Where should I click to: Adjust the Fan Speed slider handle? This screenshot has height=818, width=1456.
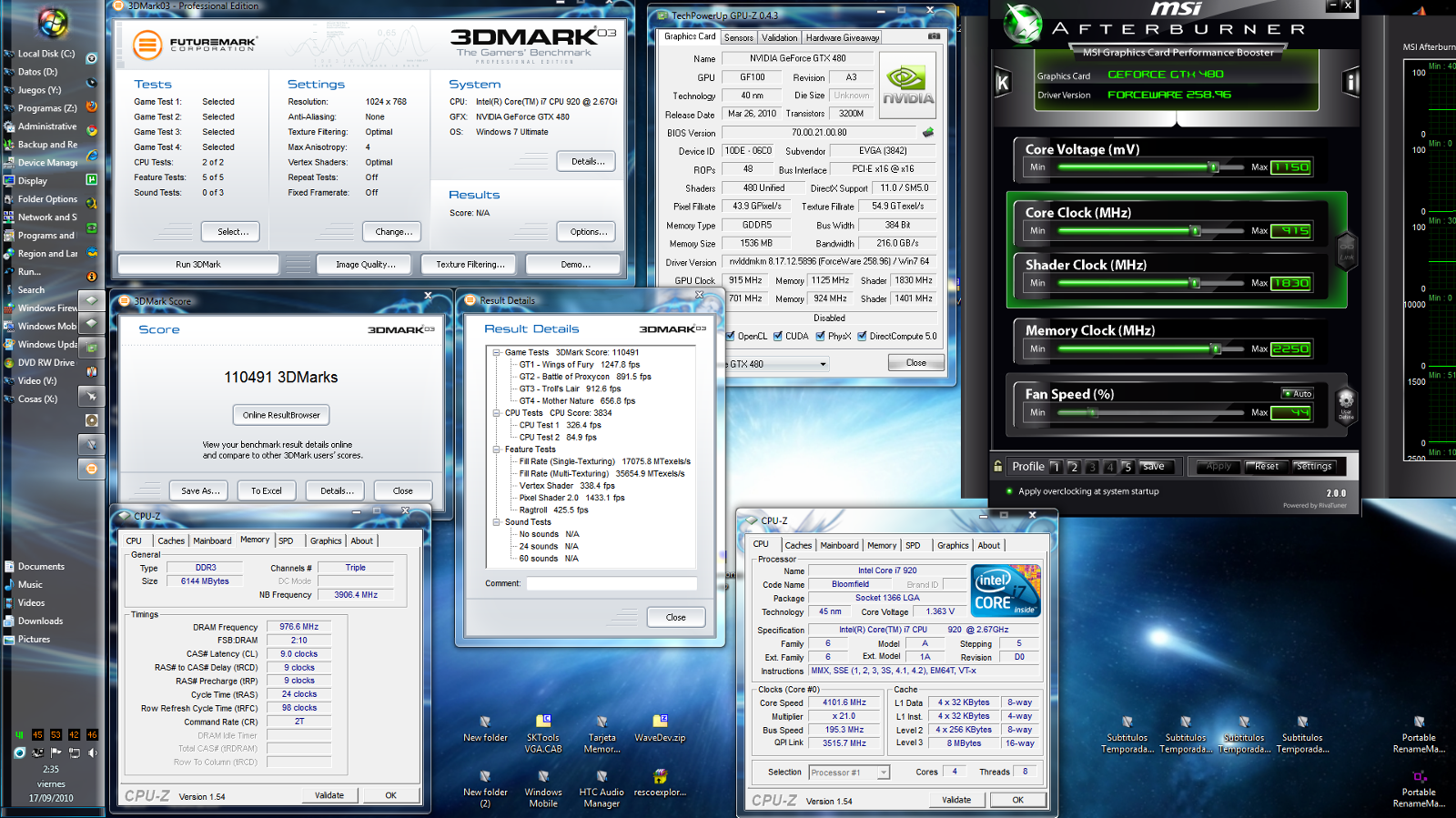click(x=1093, y=413)
